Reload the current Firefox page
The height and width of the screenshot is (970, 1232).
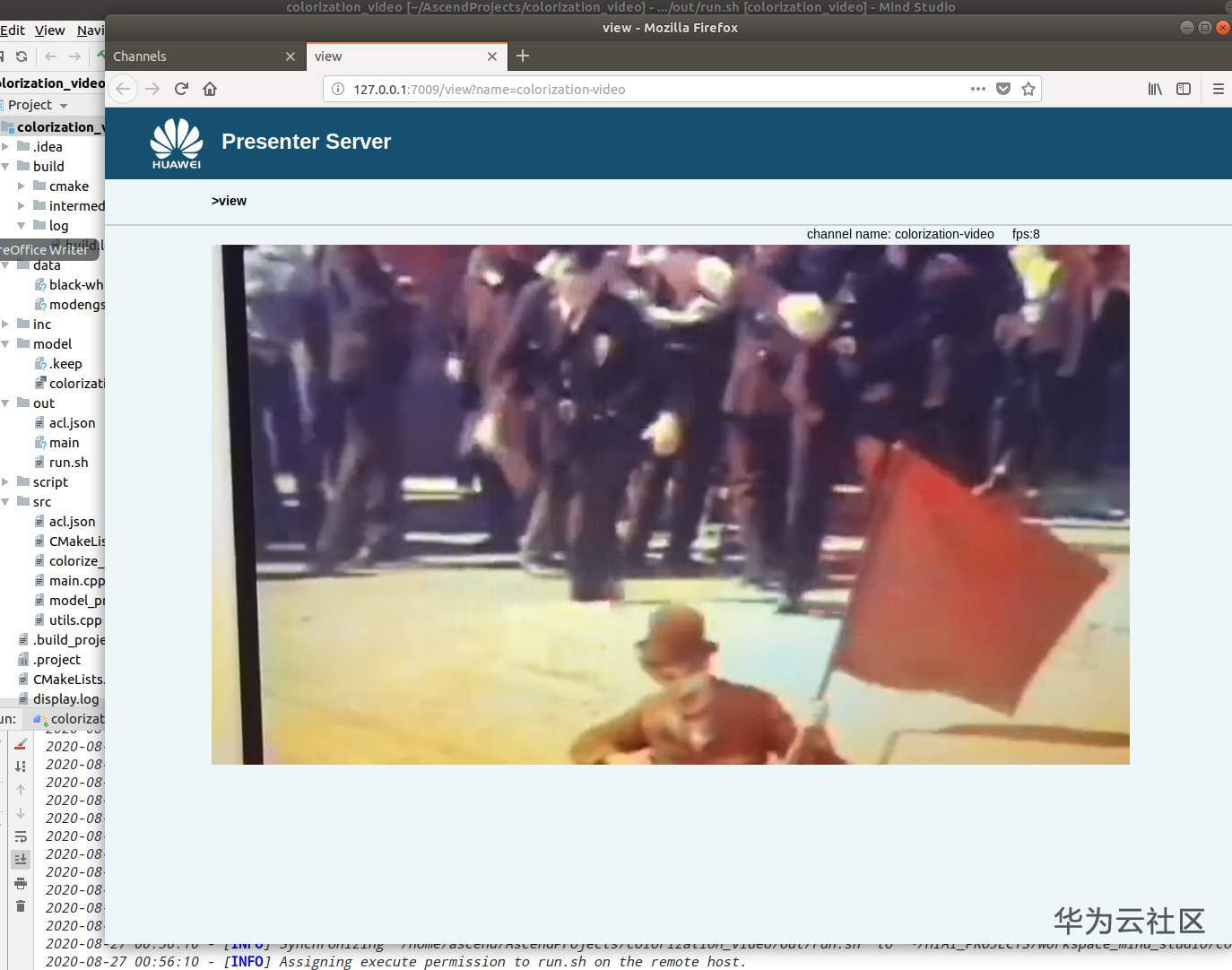coord(181,89)
